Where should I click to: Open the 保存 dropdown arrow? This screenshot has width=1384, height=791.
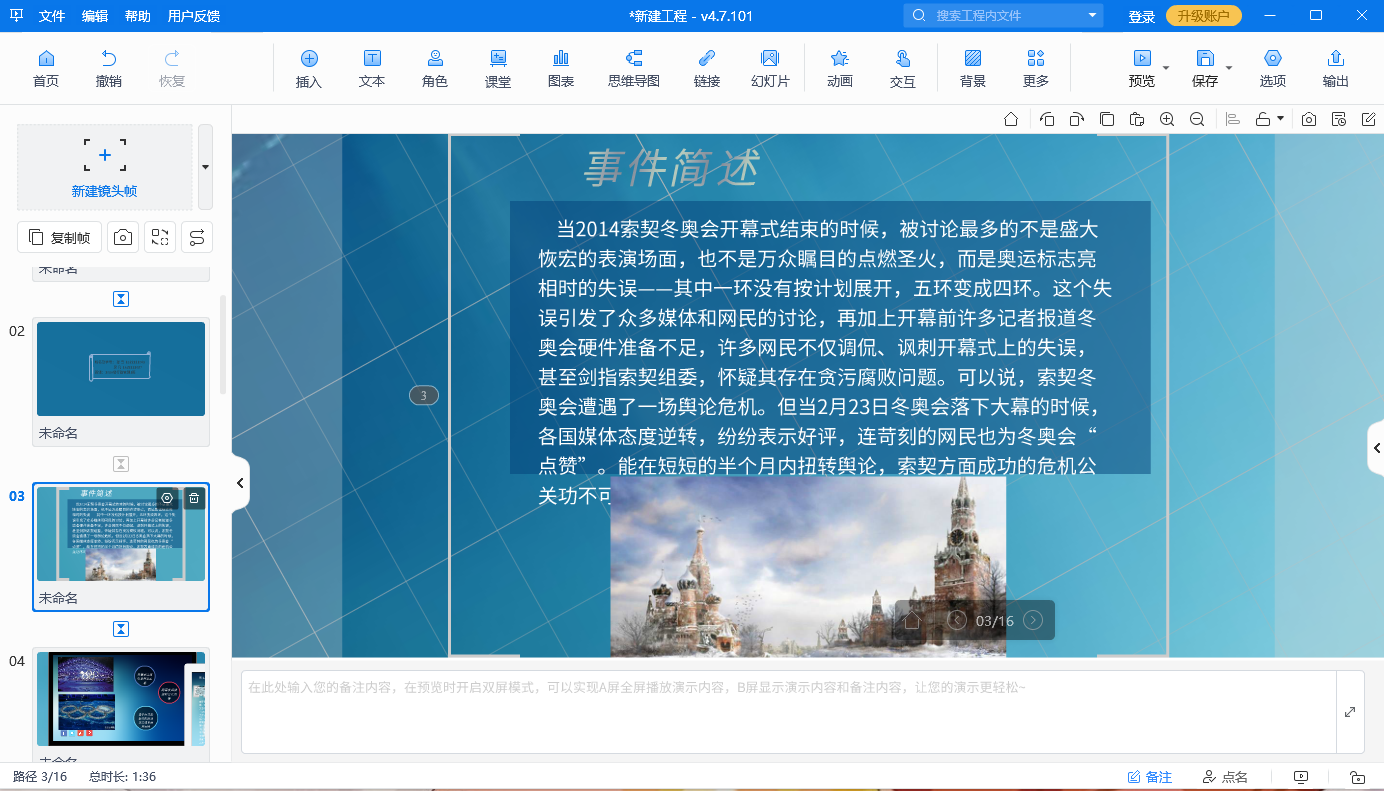point(1229,69)
